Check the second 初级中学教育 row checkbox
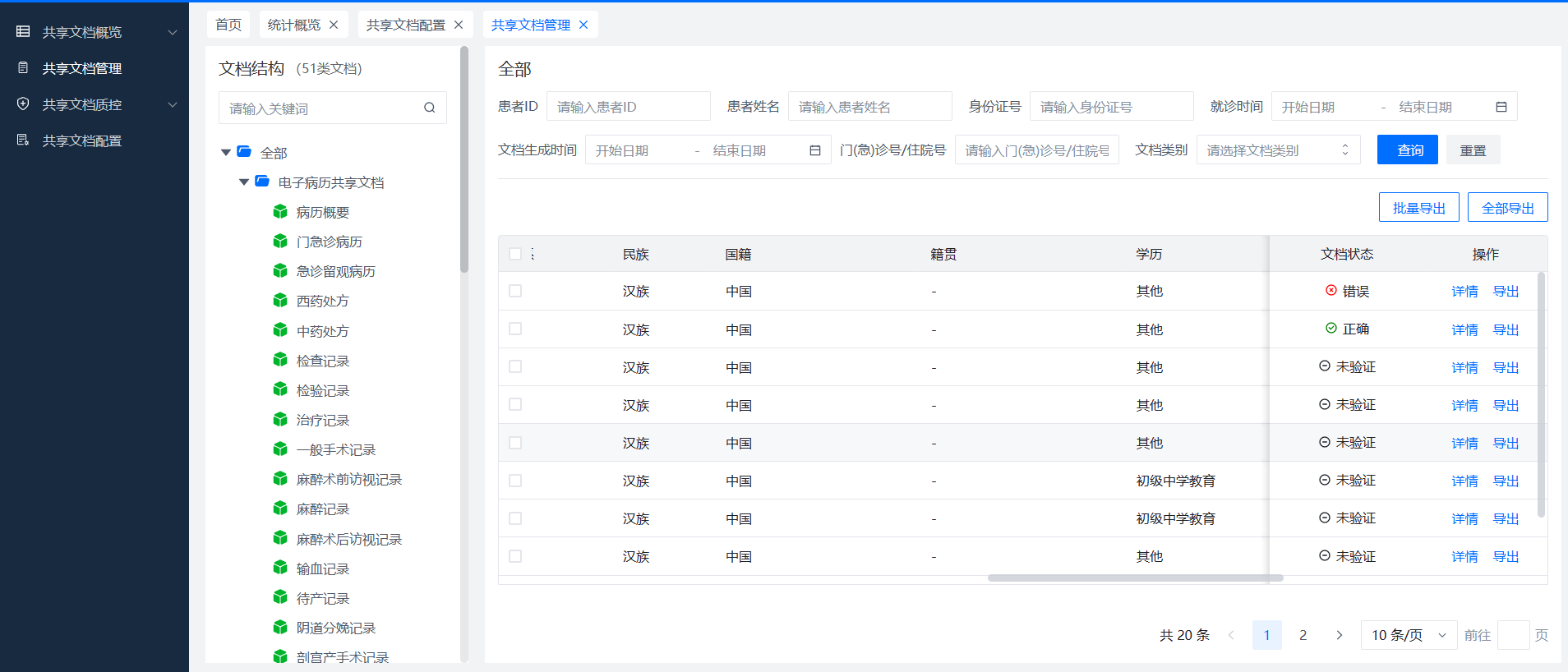The image size is (1568, 672). (515, 518)
